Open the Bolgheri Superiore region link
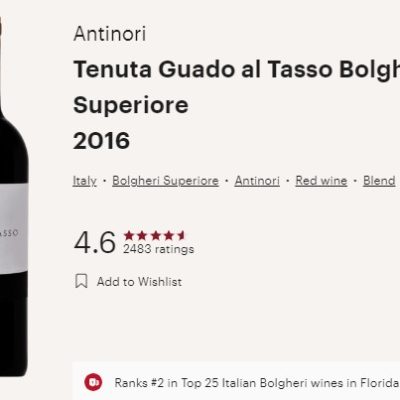 (x=165, y=181)
